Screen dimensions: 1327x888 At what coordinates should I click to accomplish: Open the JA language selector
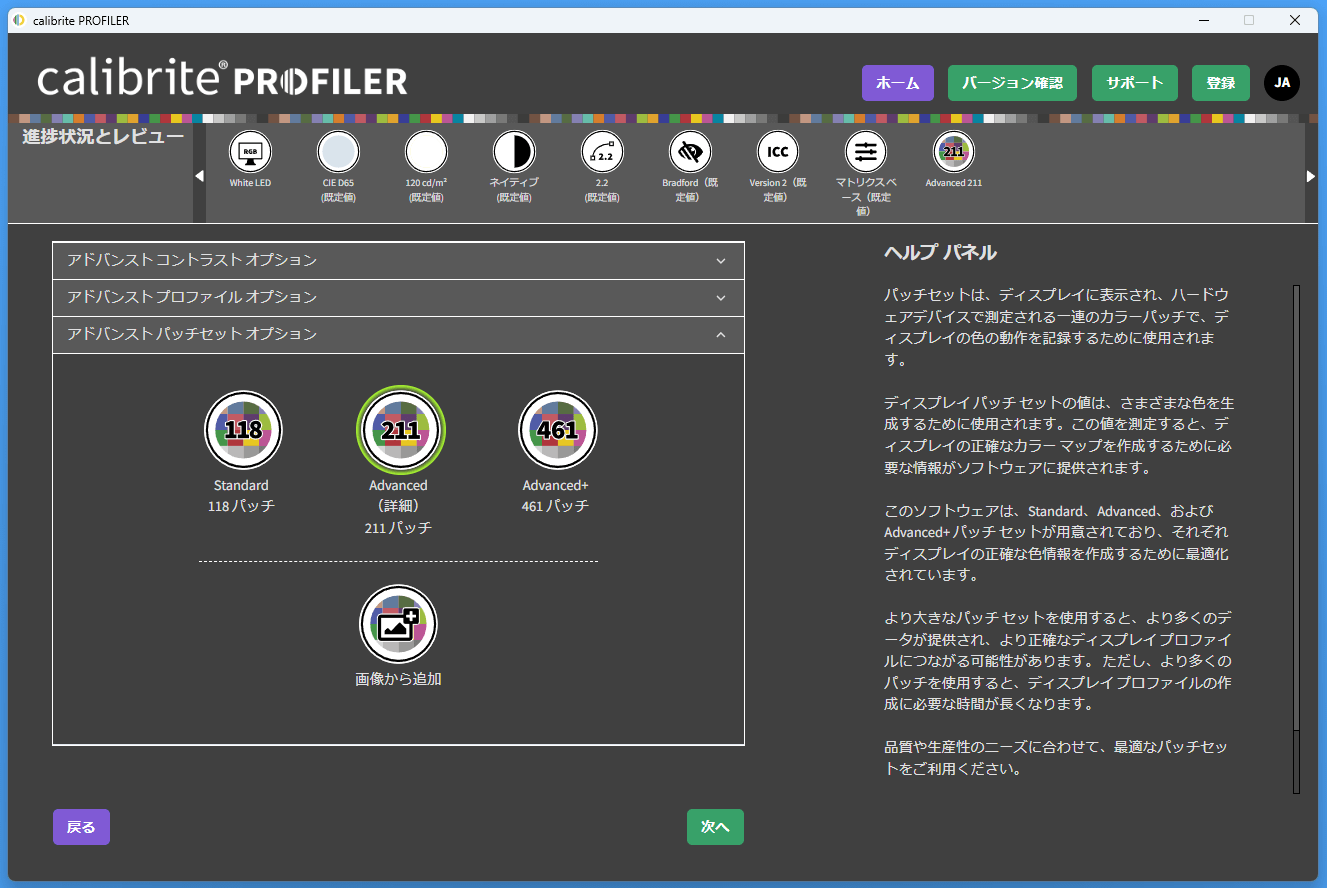[x=1282, y=83]
